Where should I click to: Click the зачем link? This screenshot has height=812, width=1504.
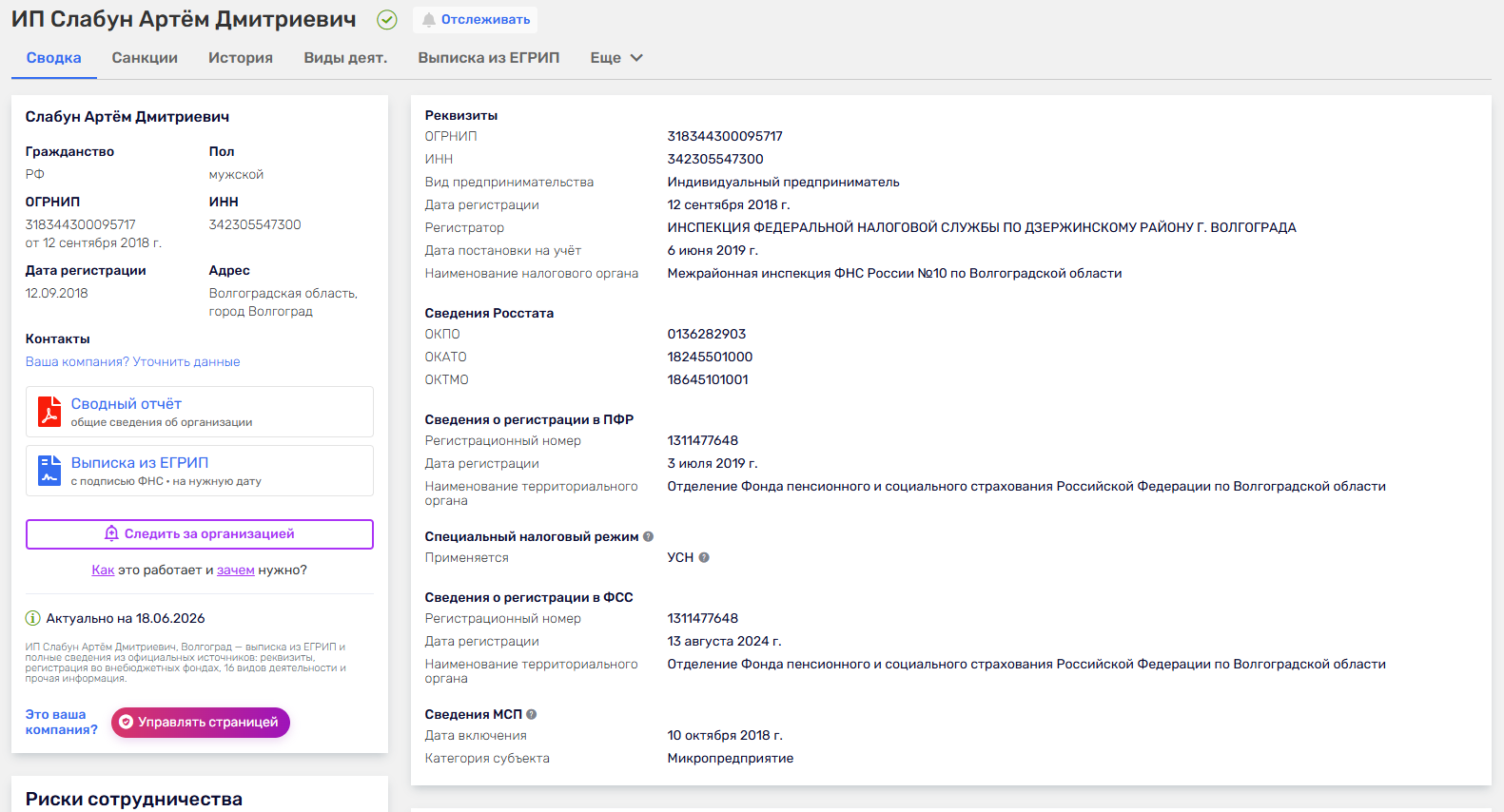click(236, 570)
